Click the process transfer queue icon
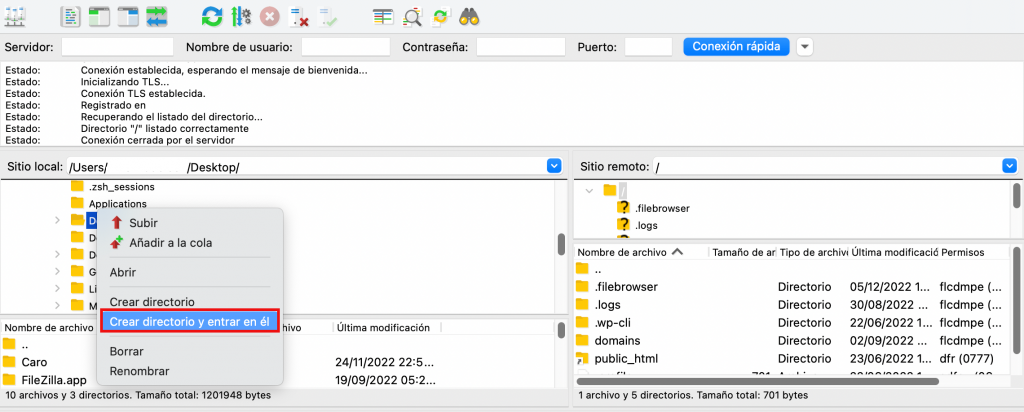The width and height of the screenshot is (1024, 412). tap(241, 16)
